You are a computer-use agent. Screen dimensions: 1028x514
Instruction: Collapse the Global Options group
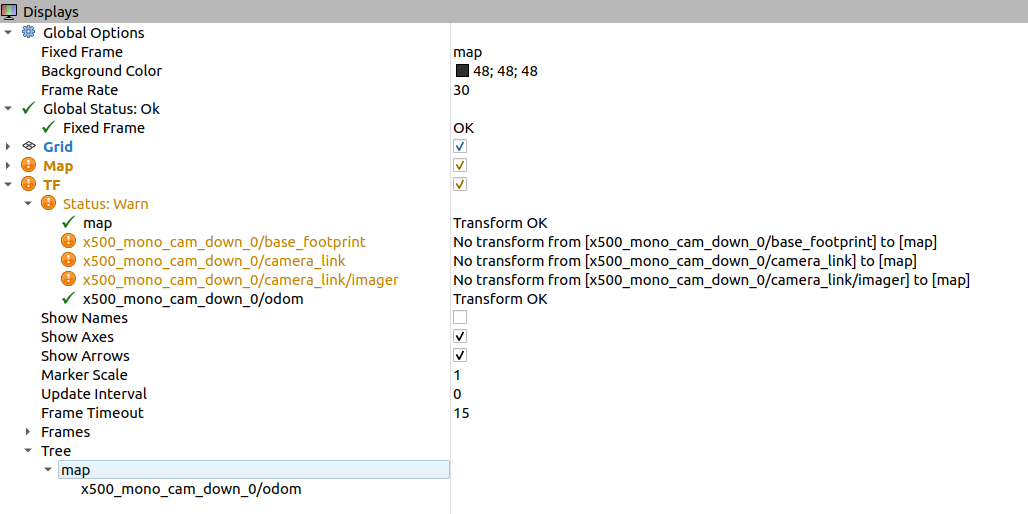pos(9,33)
